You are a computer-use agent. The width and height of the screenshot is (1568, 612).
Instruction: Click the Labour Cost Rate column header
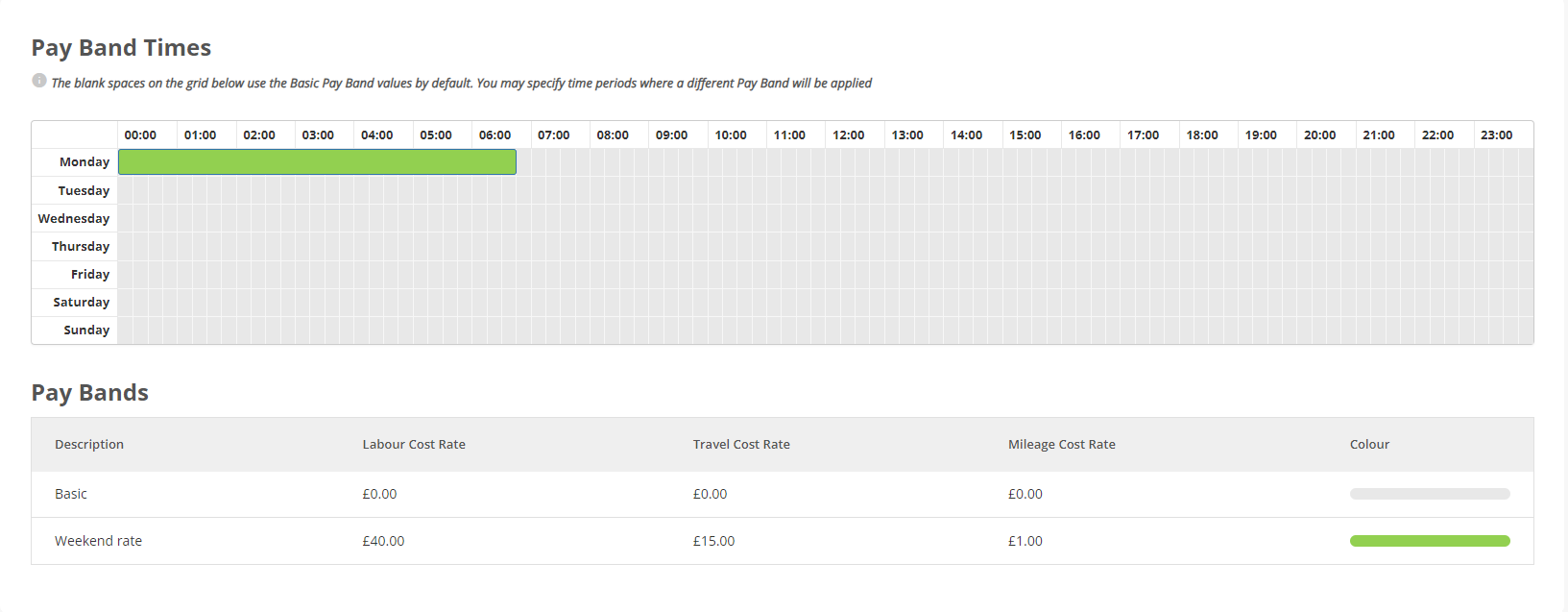point(414,444)
